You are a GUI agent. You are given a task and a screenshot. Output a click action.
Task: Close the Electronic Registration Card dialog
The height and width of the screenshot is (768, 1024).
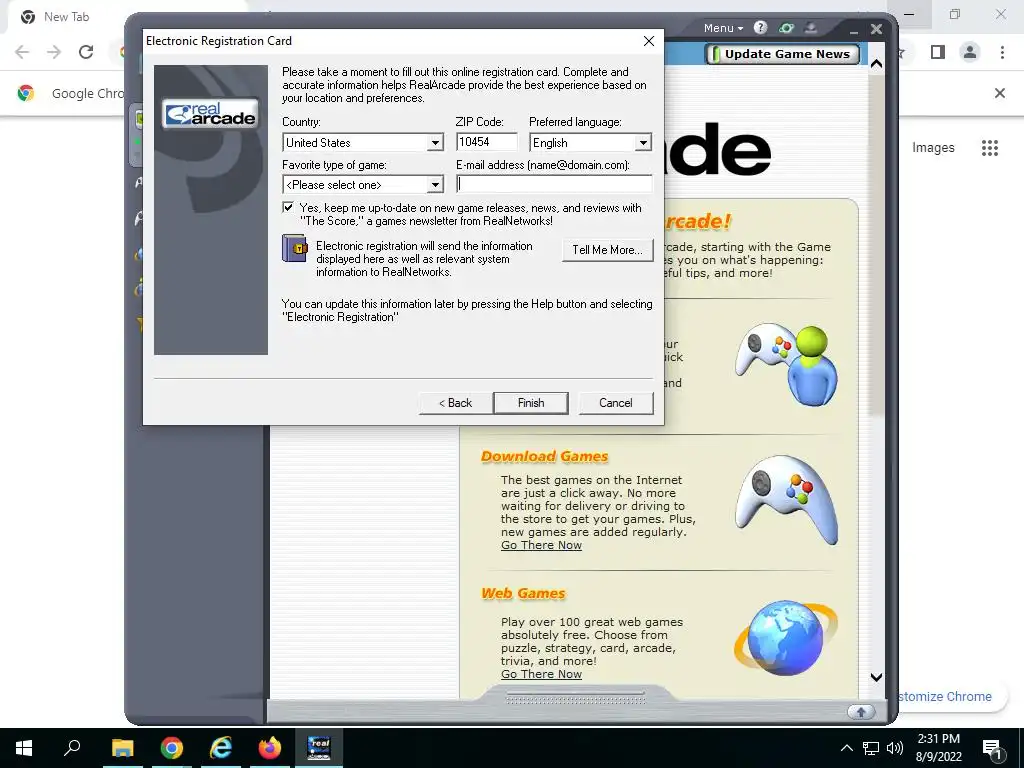[648, 41]
